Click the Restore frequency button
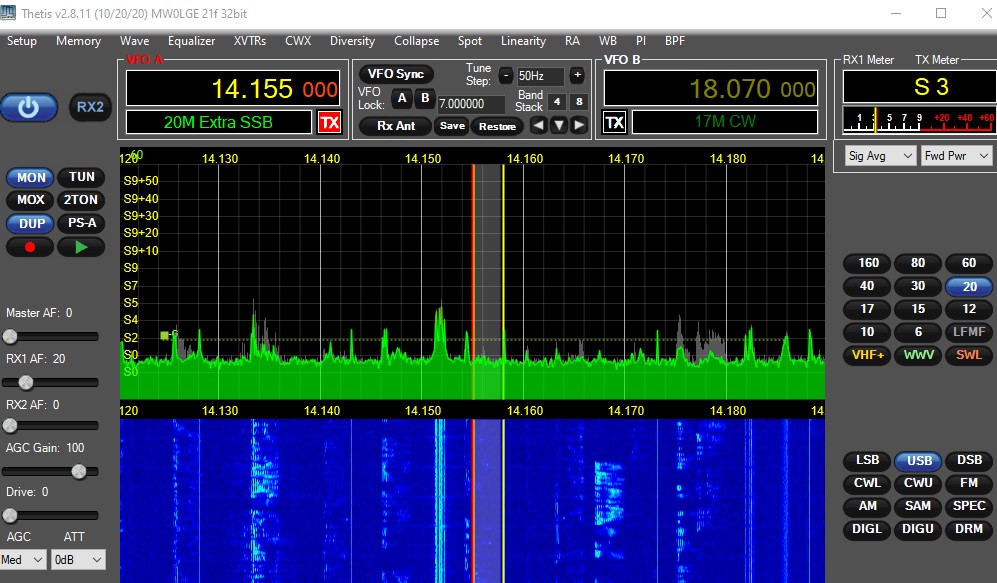This screenshot has height=583, width=997. click(x=497, y=126)
